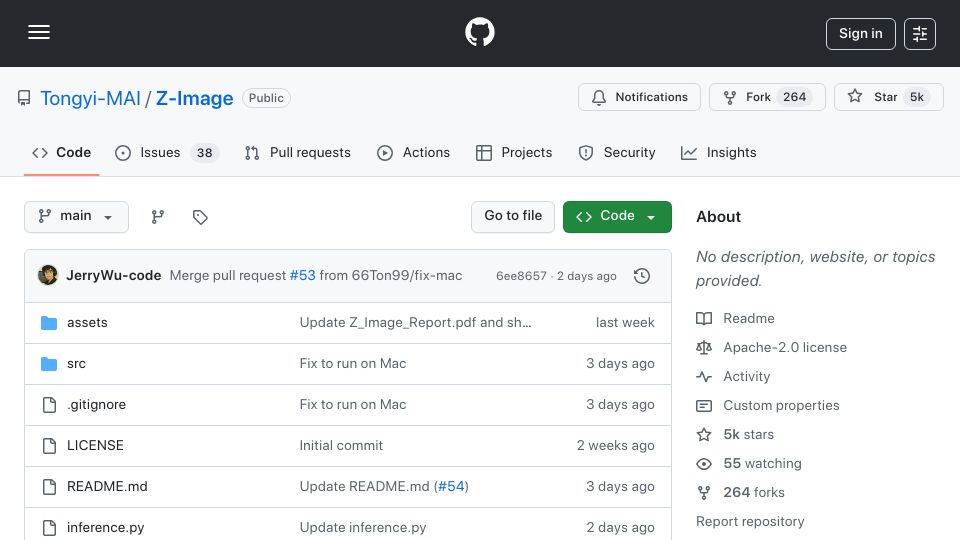Screen dimensions: 960x540
Task: Open the src folder
Action: point(76,364)
